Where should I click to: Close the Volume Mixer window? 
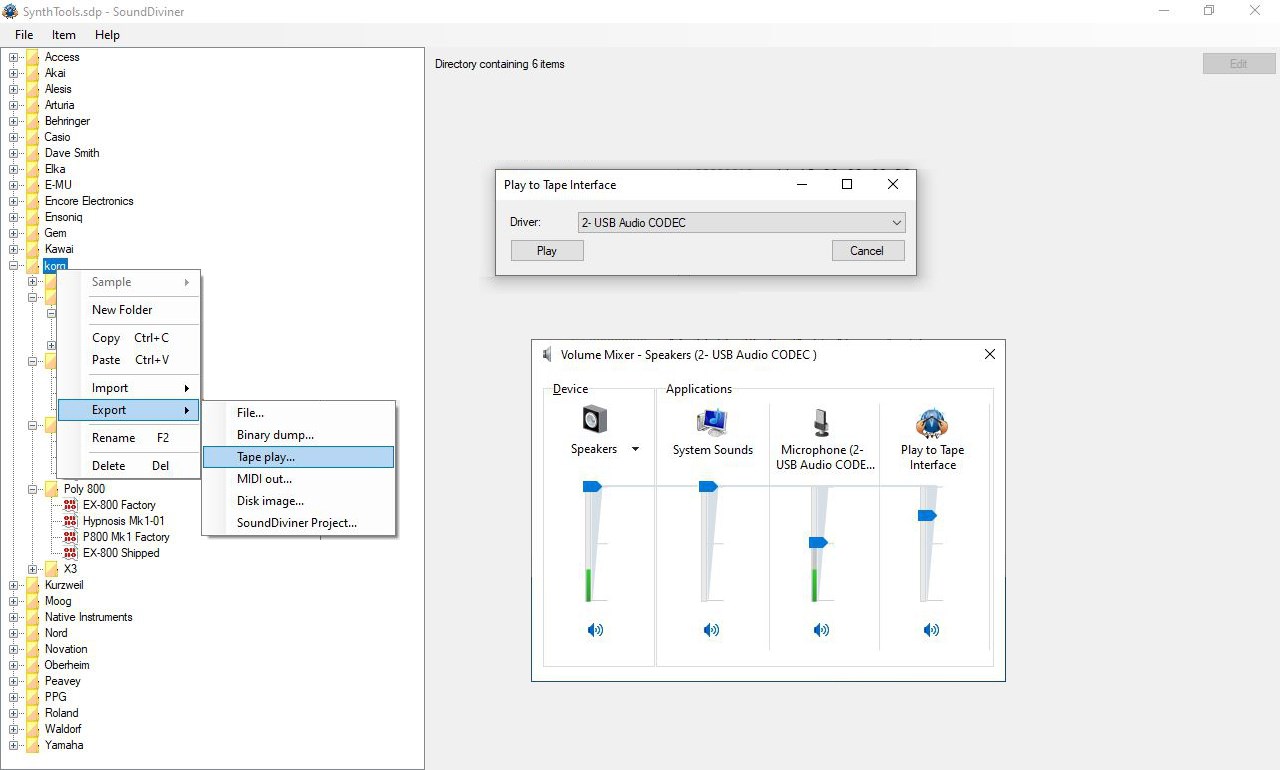tap(989, 354)
